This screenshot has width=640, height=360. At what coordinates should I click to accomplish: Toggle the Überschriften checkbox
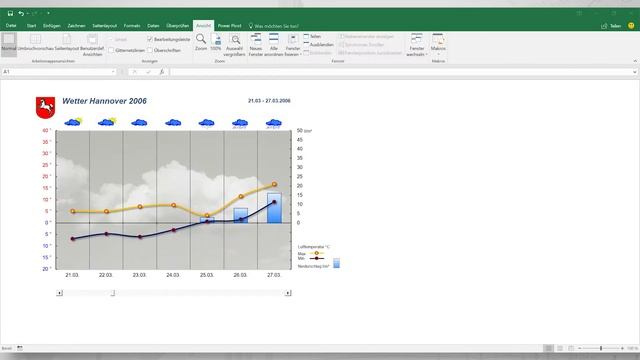[x=150, y=50]
